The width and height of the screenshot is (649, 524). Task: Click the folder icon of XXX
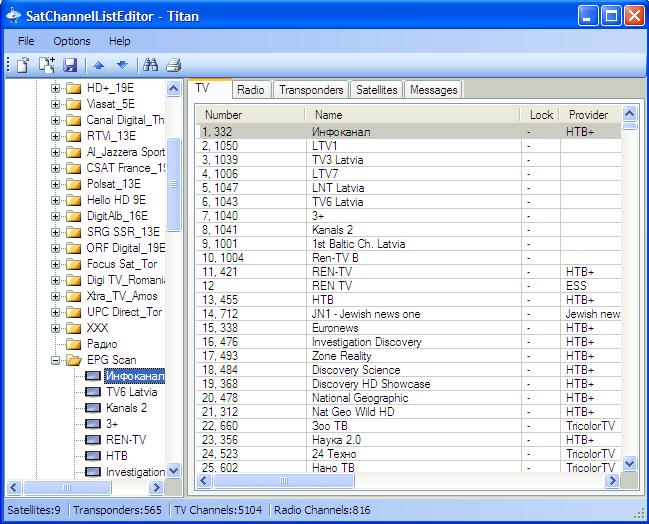(x=74, y=328)
